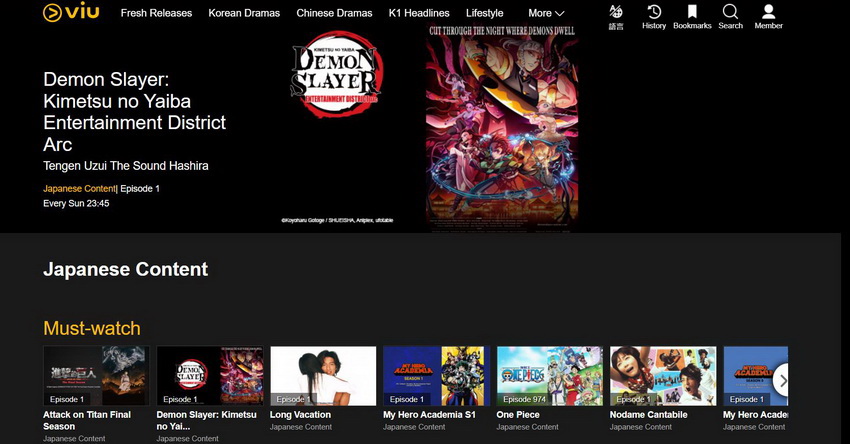The width and height of the screenshot is (850, 444).
Task: Navigate to Lifestyle category
Action: tap(485, 13)
